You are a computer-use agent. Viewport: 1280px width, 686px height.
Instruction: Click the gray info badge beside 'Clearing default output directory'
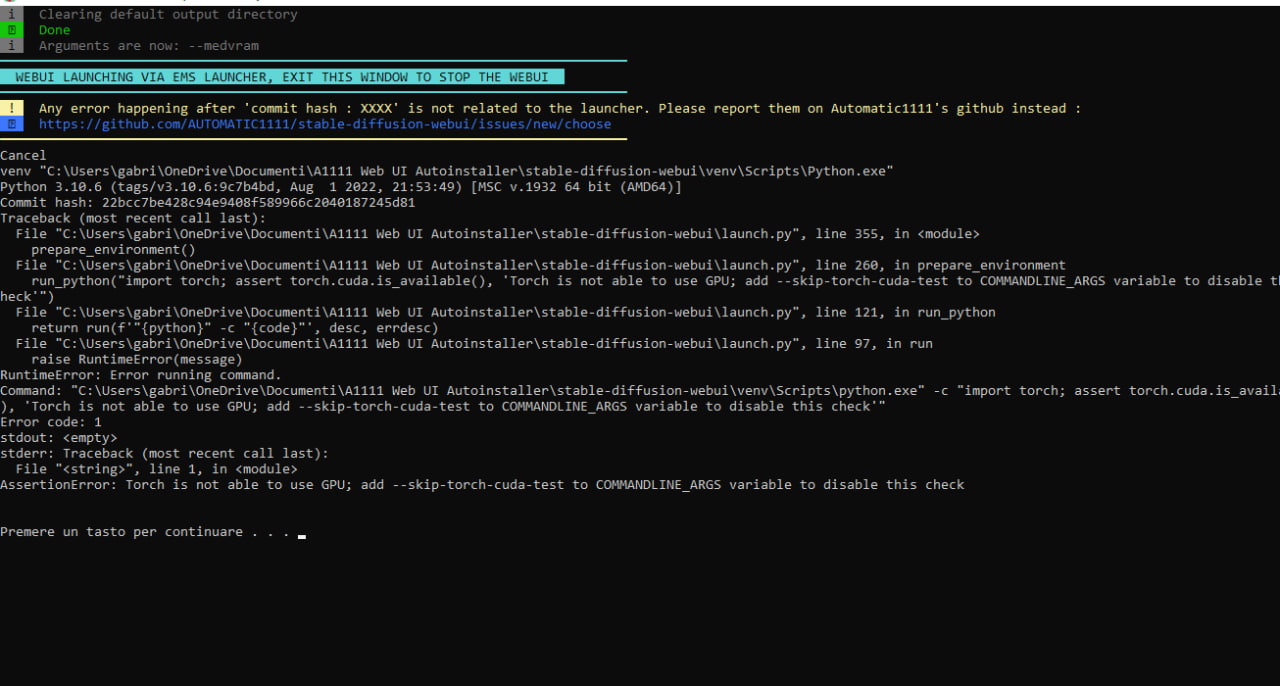pyautogui.click(x=12, y=14)
